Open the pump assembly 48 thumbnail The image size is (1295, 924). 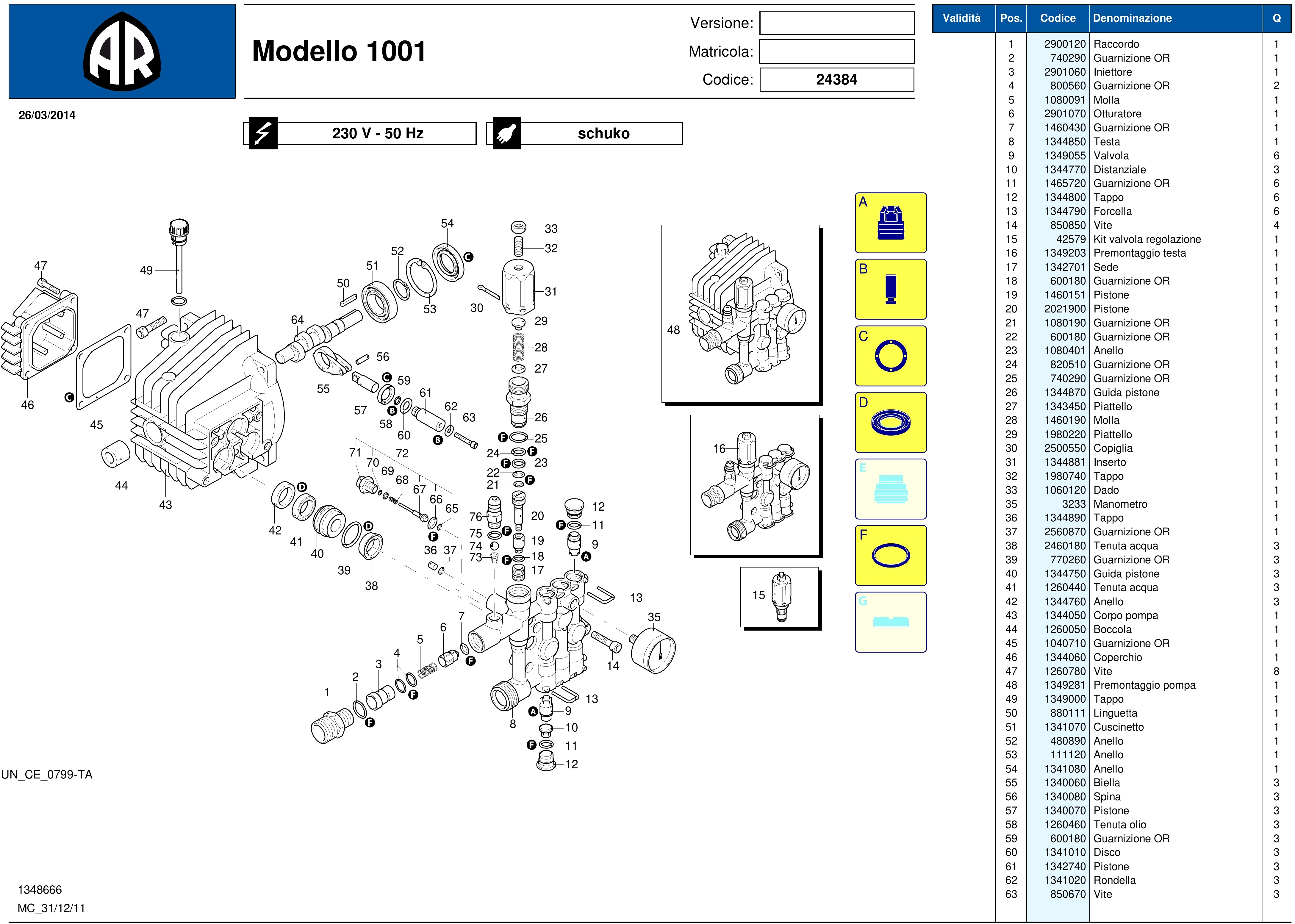click(x=740, y=313)
